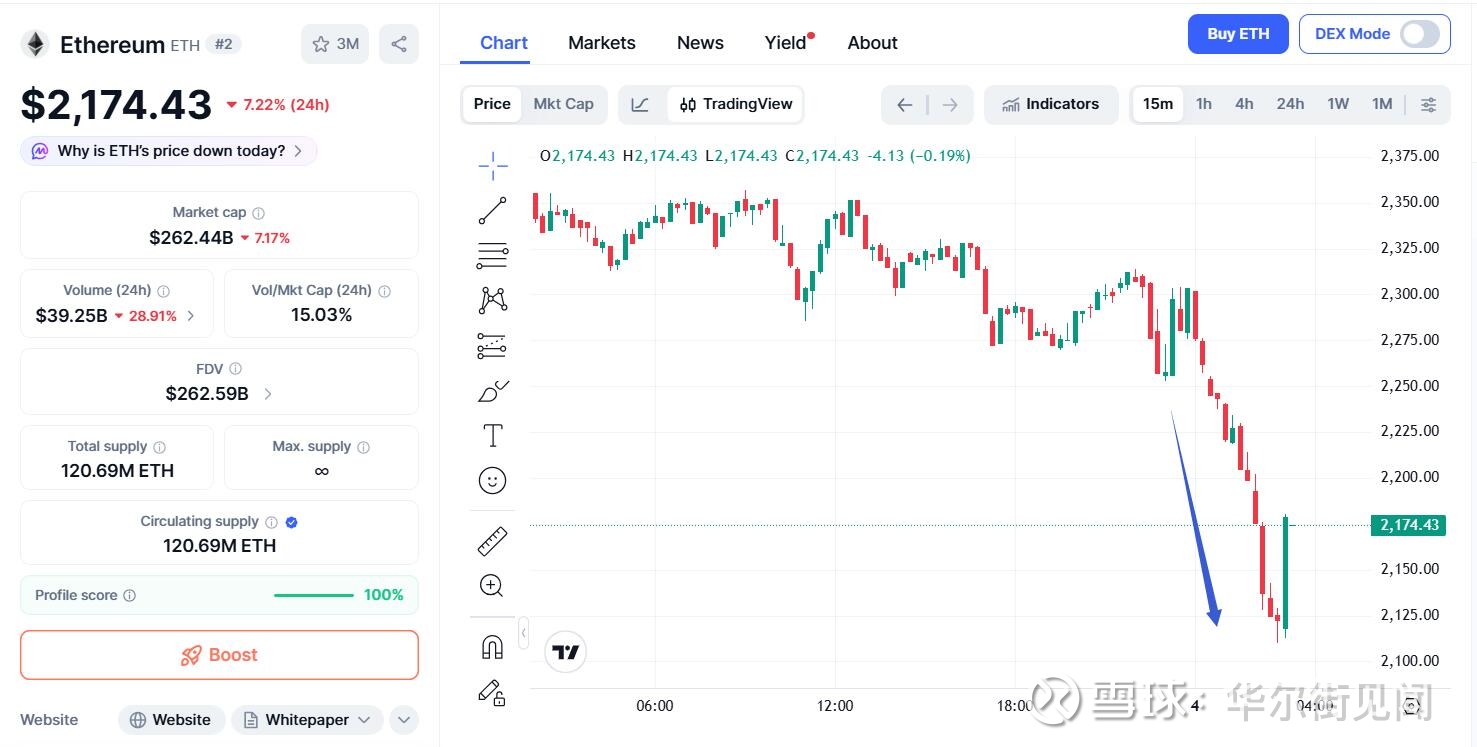This screenshot has height=747, width=1477.
Task: Select the 1h timeframe interval
Action: click(1204, 104)
